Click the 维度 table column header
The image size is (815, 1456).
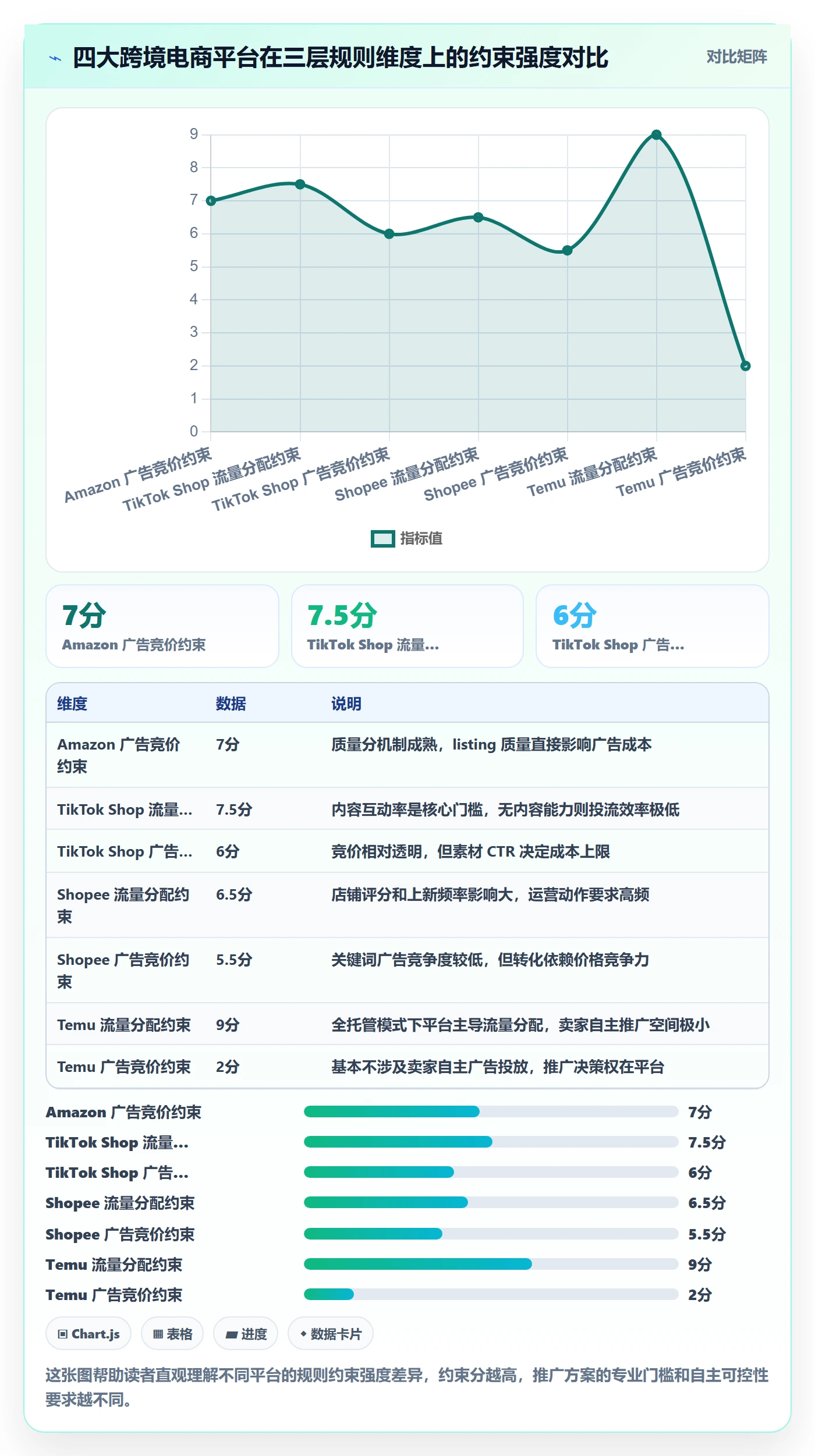coord(72,704)
